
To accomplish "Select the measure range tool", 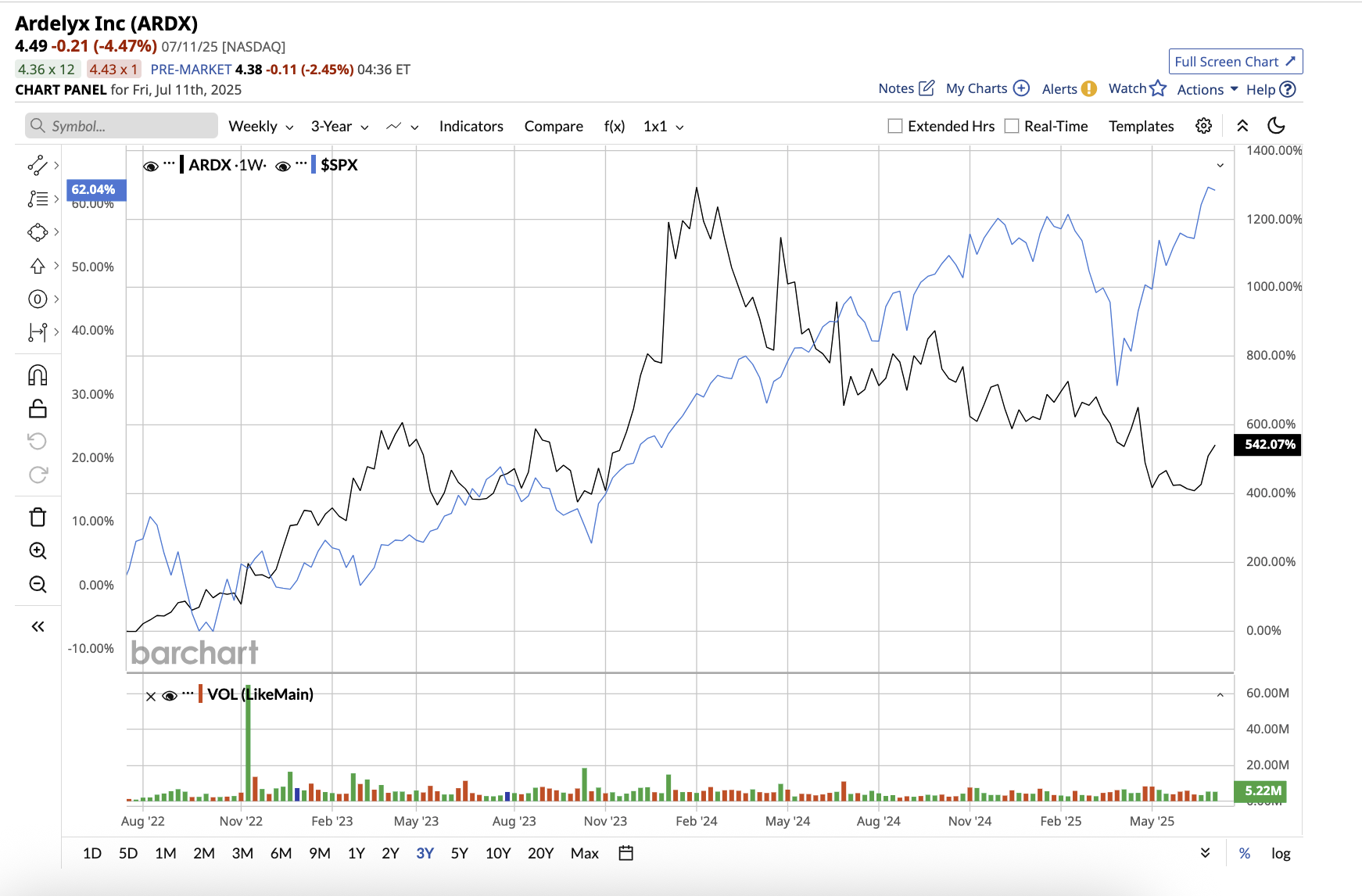I will [37, 332].
